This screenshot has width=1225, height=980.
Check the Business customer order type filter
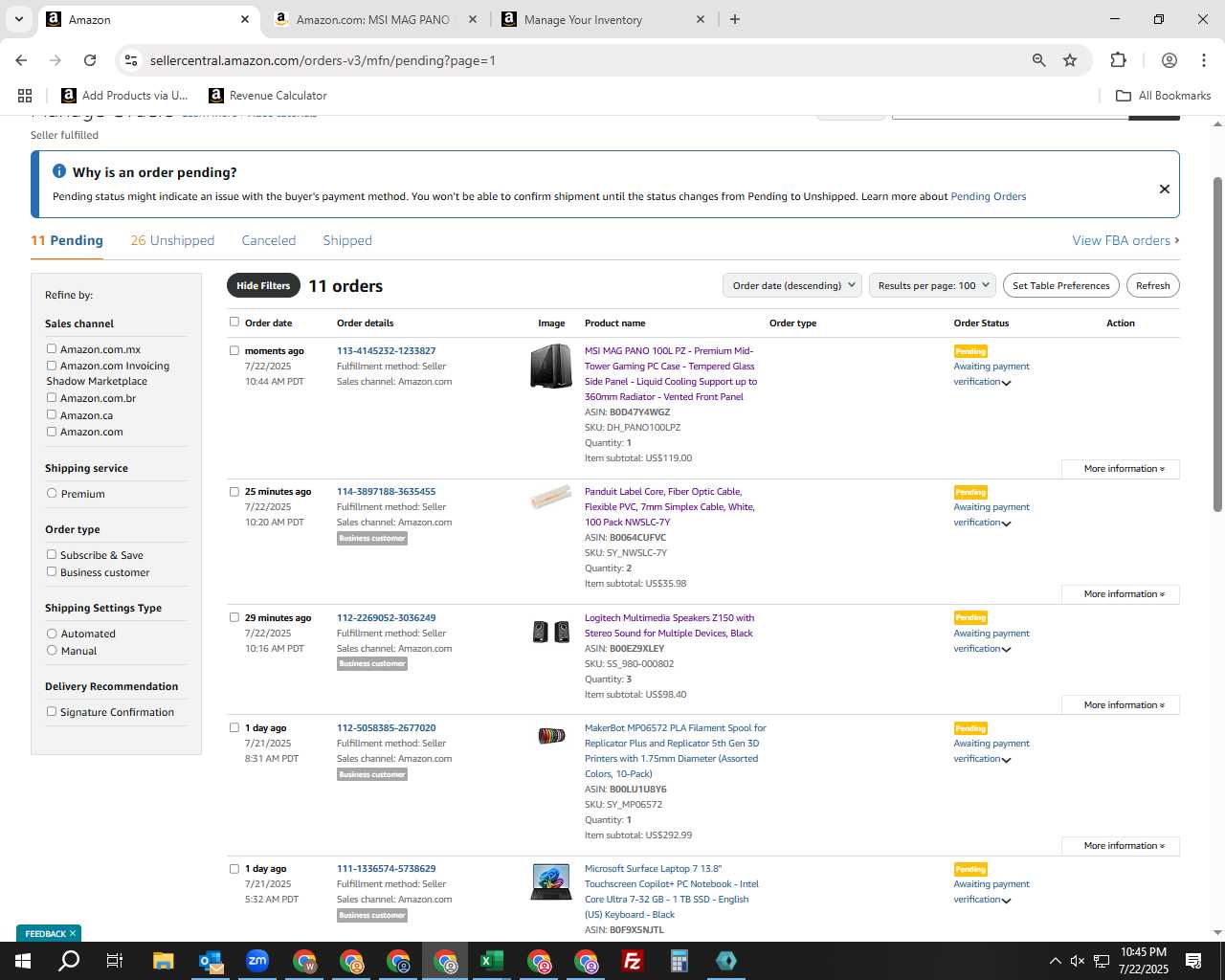tap(52, 571)
